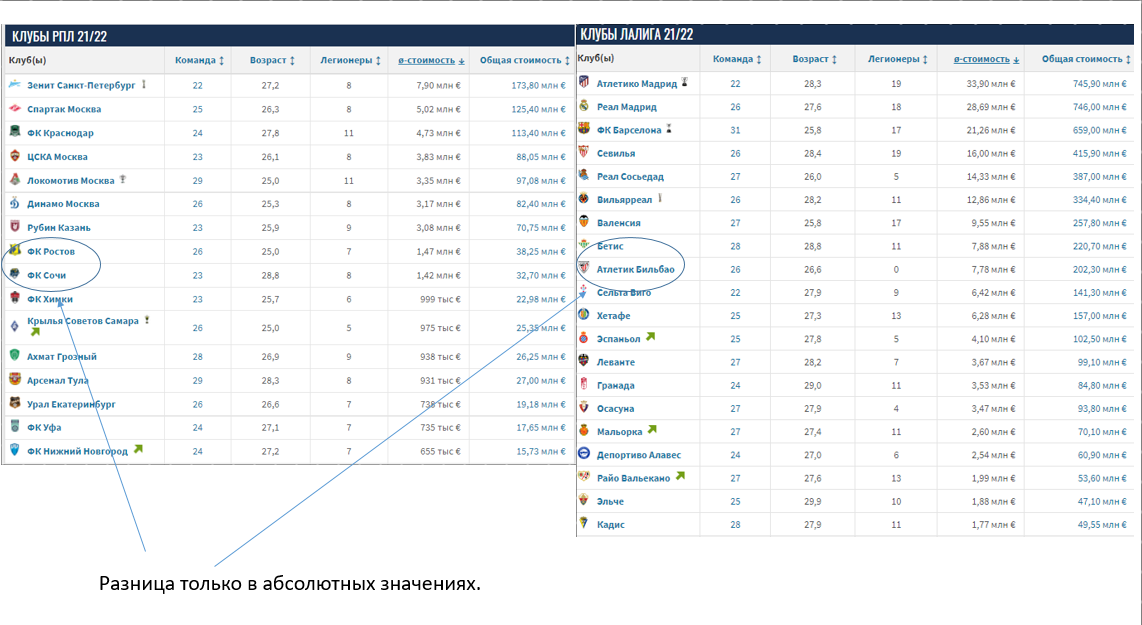Sort RPL table by Возраст column
Viewport: 1142px width, 625px height.
272,60
